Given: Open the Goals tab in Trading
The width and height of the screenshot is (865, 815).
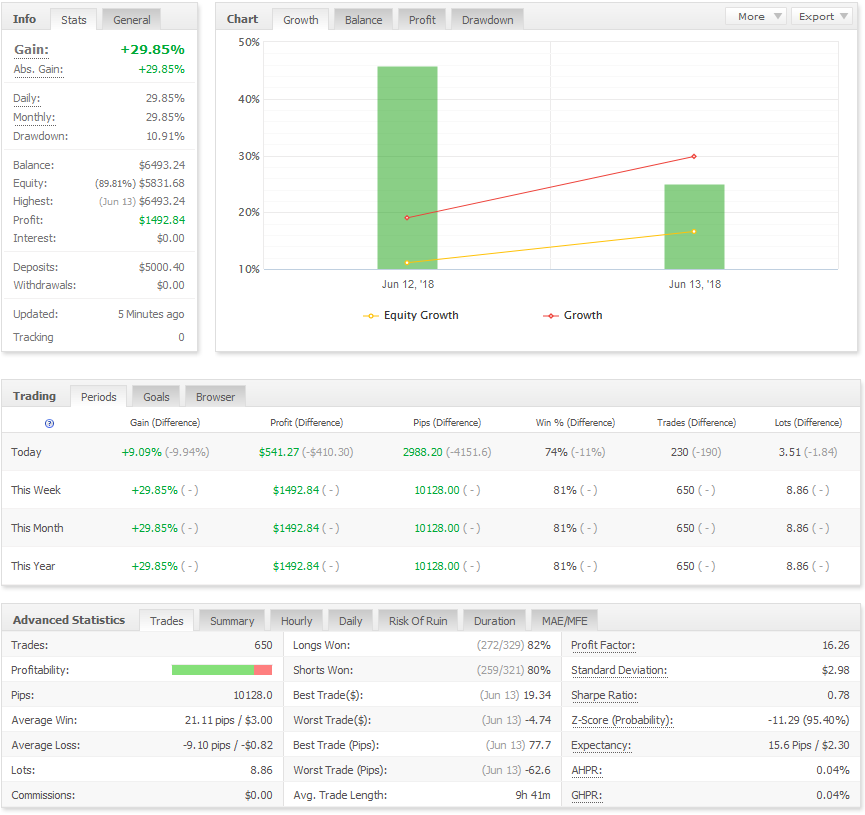Looking at the screenshot, I should point(156,397).
